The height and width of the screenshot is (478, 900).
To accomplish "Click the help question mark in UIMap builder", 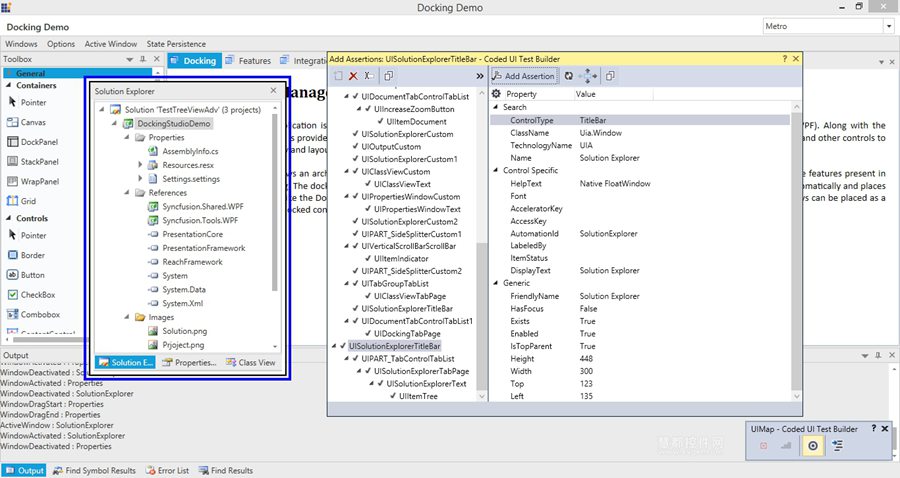I will (874, 428).
